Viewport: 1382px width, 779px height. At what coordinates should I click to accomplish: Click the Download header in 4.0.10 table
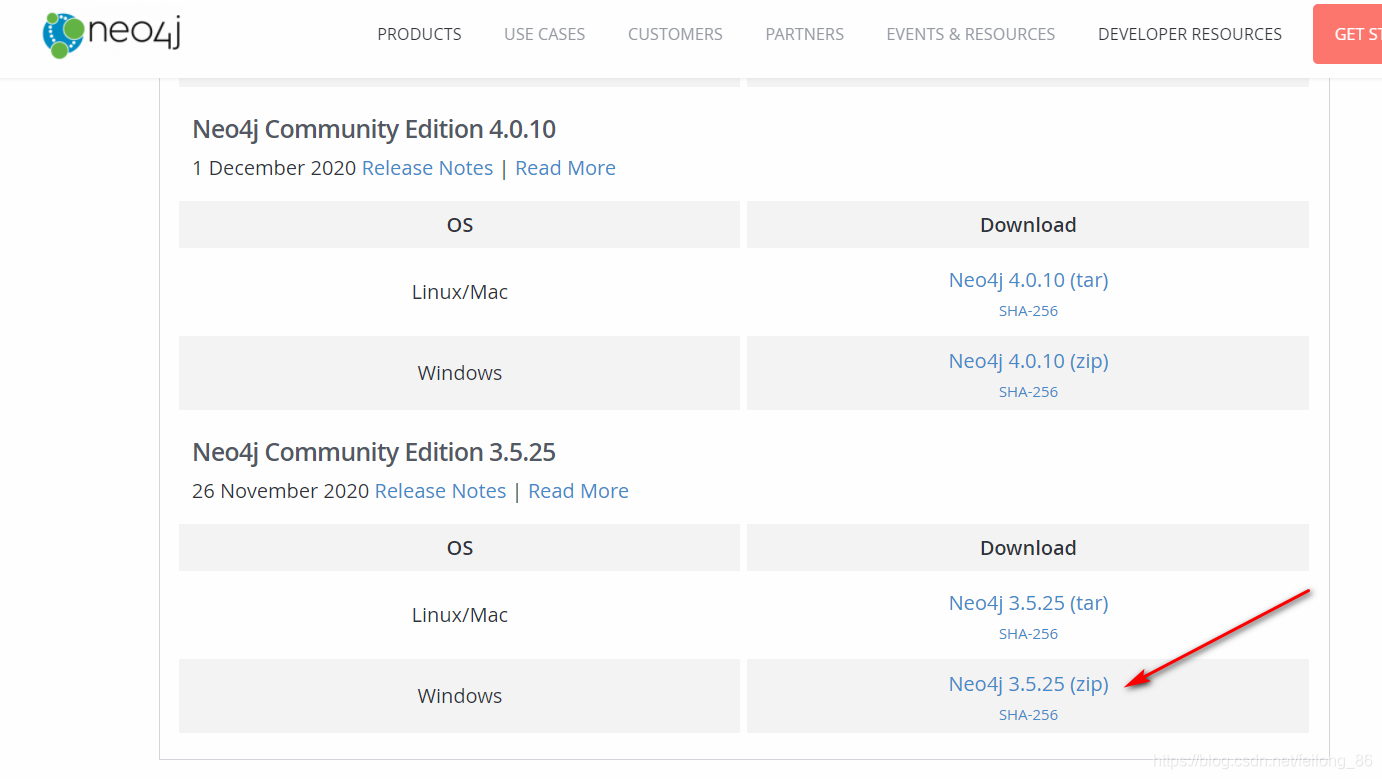click(1028, 225)
